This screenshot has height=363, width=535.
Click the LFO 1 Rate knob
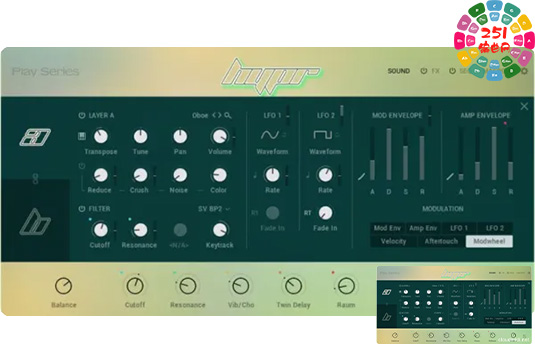pyautogui.click(x=272, y=175)
